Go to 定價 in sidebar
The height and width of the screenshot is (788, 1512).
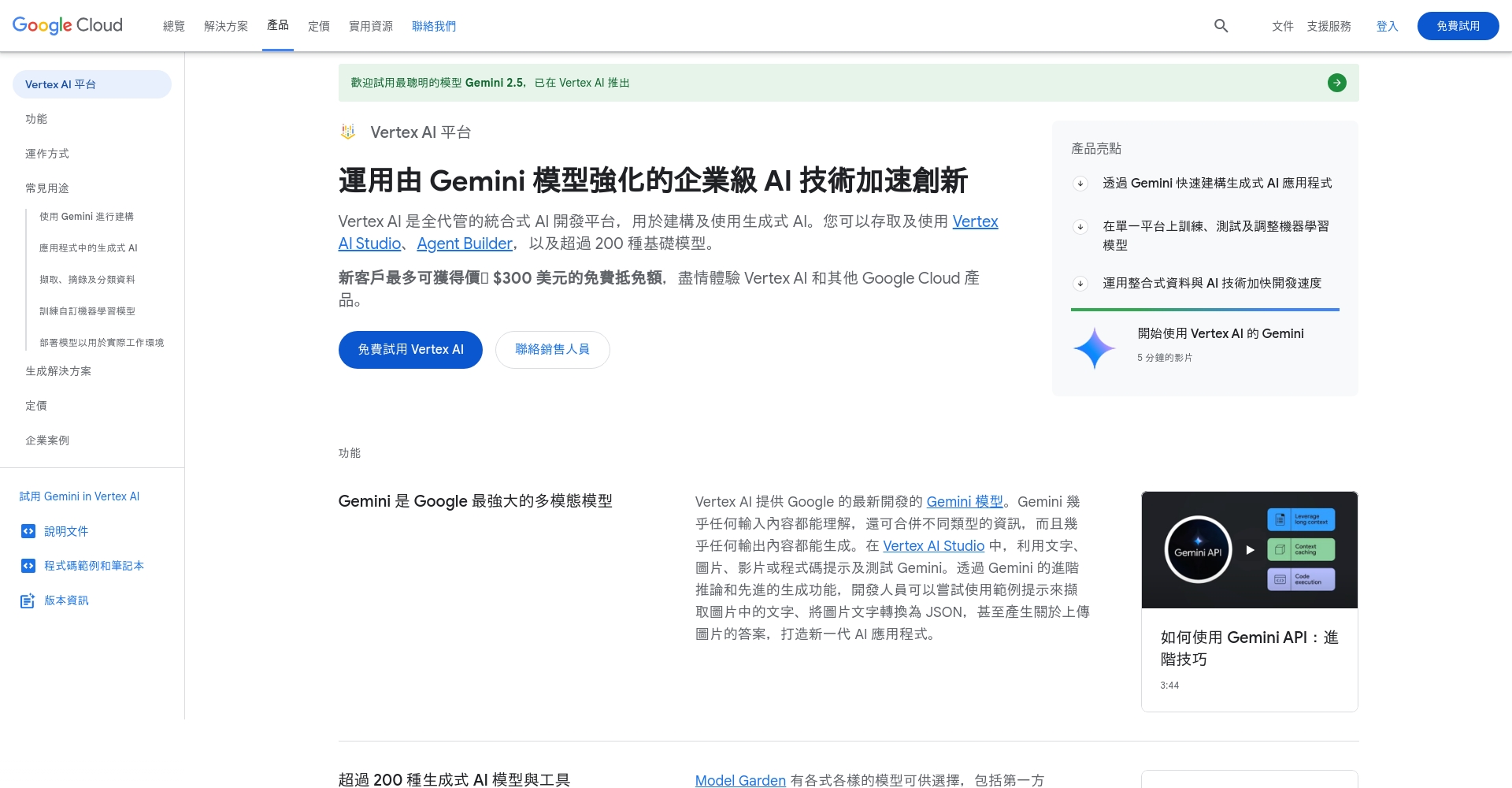tap(36, 406)
